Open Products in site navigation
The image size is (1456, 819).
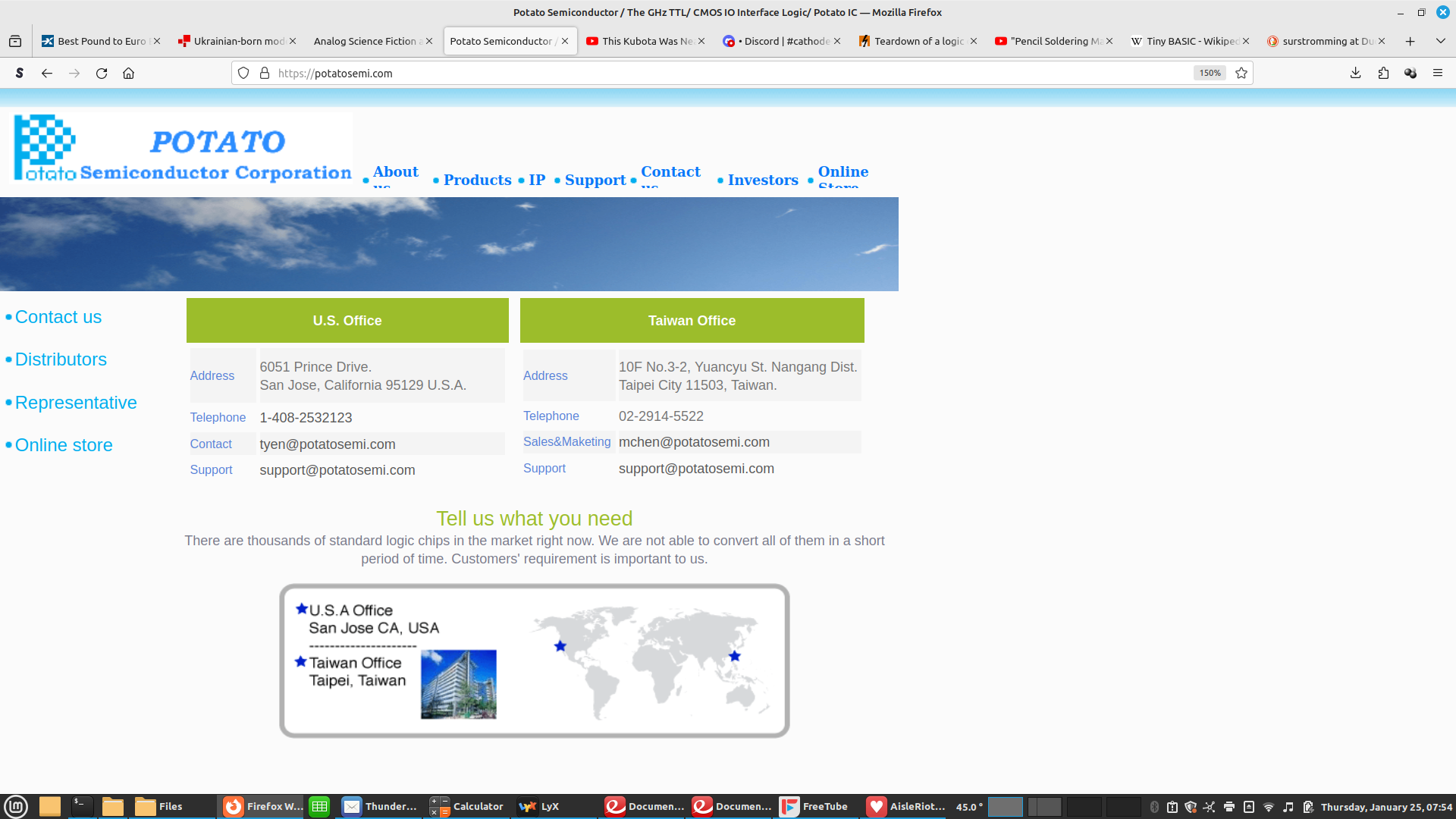pyautogui.click(x=477, y=180)
